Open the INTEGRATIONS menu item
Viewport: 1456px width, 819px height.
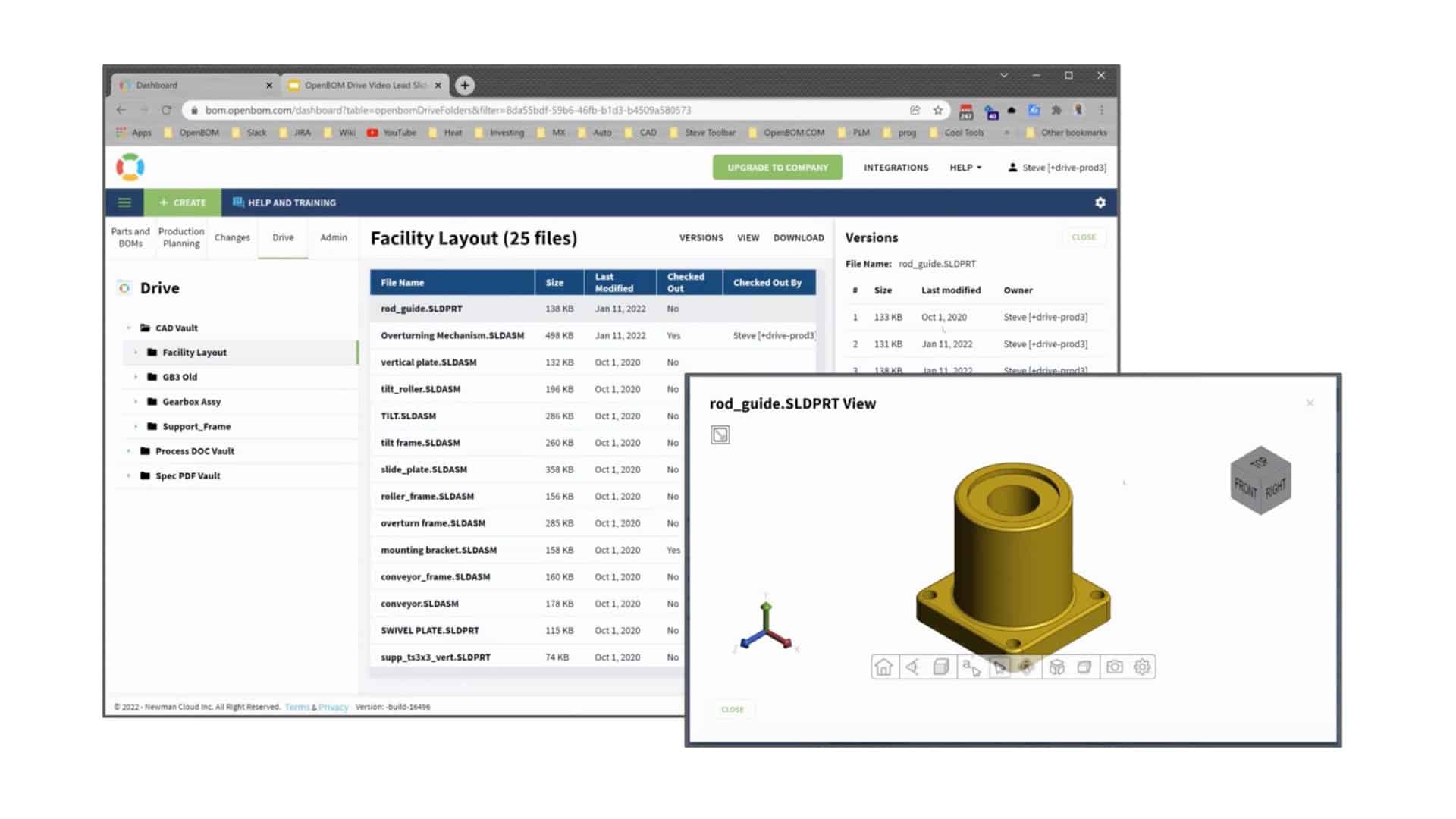(895, 167)
